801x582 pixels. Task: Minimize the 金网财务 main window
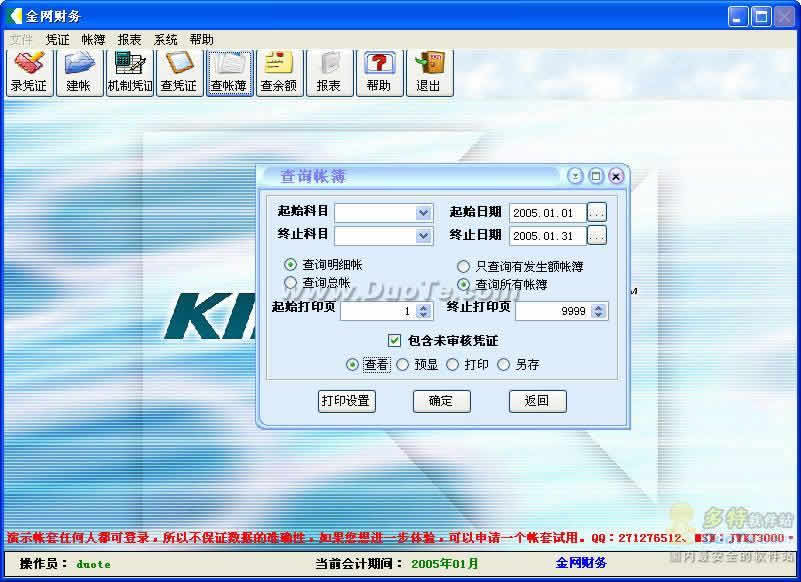[737, 16]
